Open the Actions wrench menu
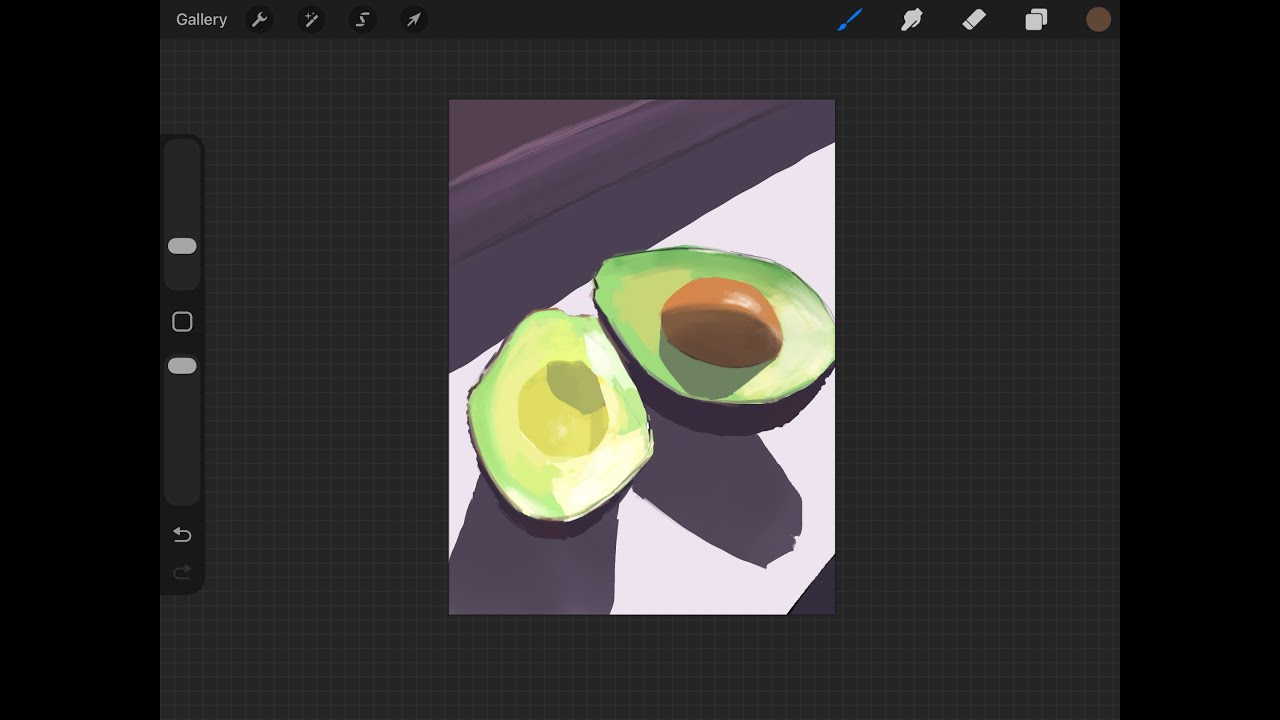Image resolution: width=1280 pixels, height=720 pixels. coord(260,20)
